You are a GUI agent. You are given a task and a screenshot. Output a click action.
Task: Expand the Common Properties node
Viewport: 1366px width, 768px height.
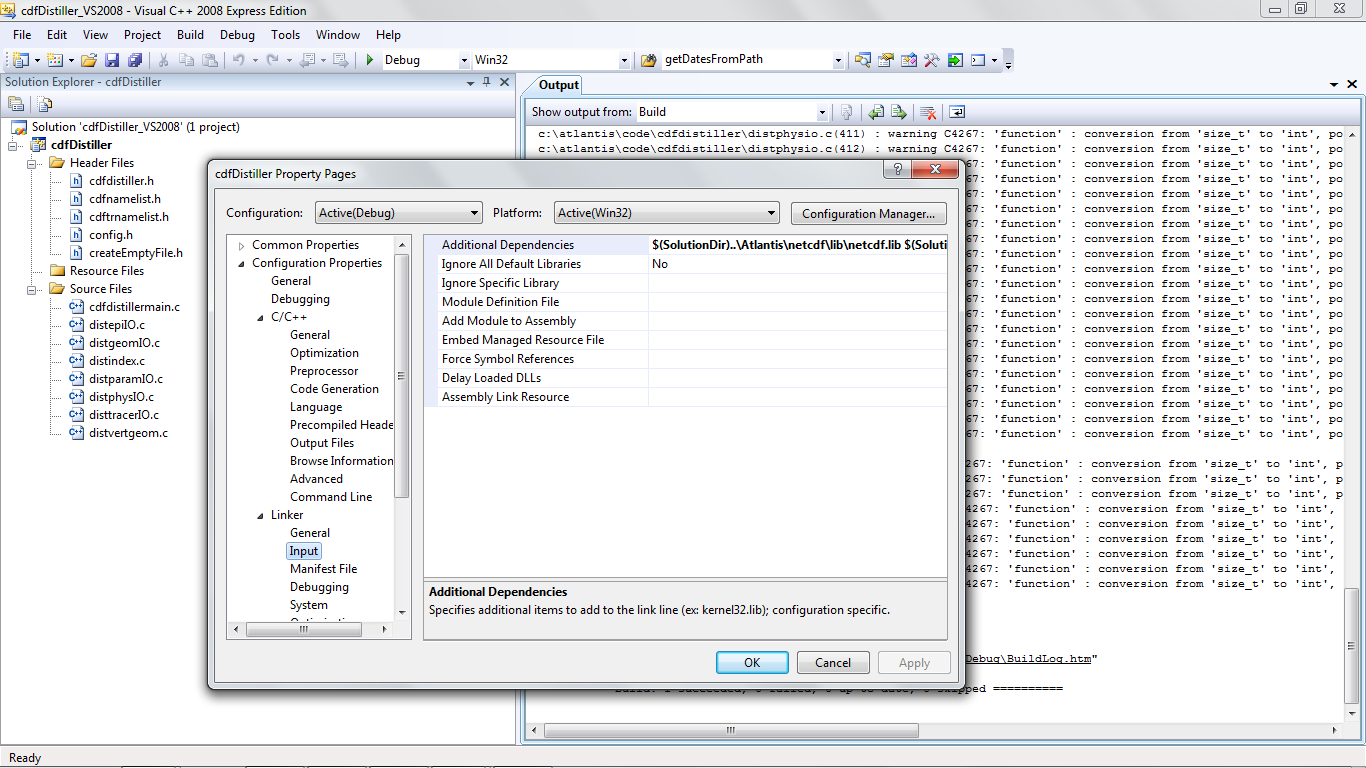pos(241,245)
